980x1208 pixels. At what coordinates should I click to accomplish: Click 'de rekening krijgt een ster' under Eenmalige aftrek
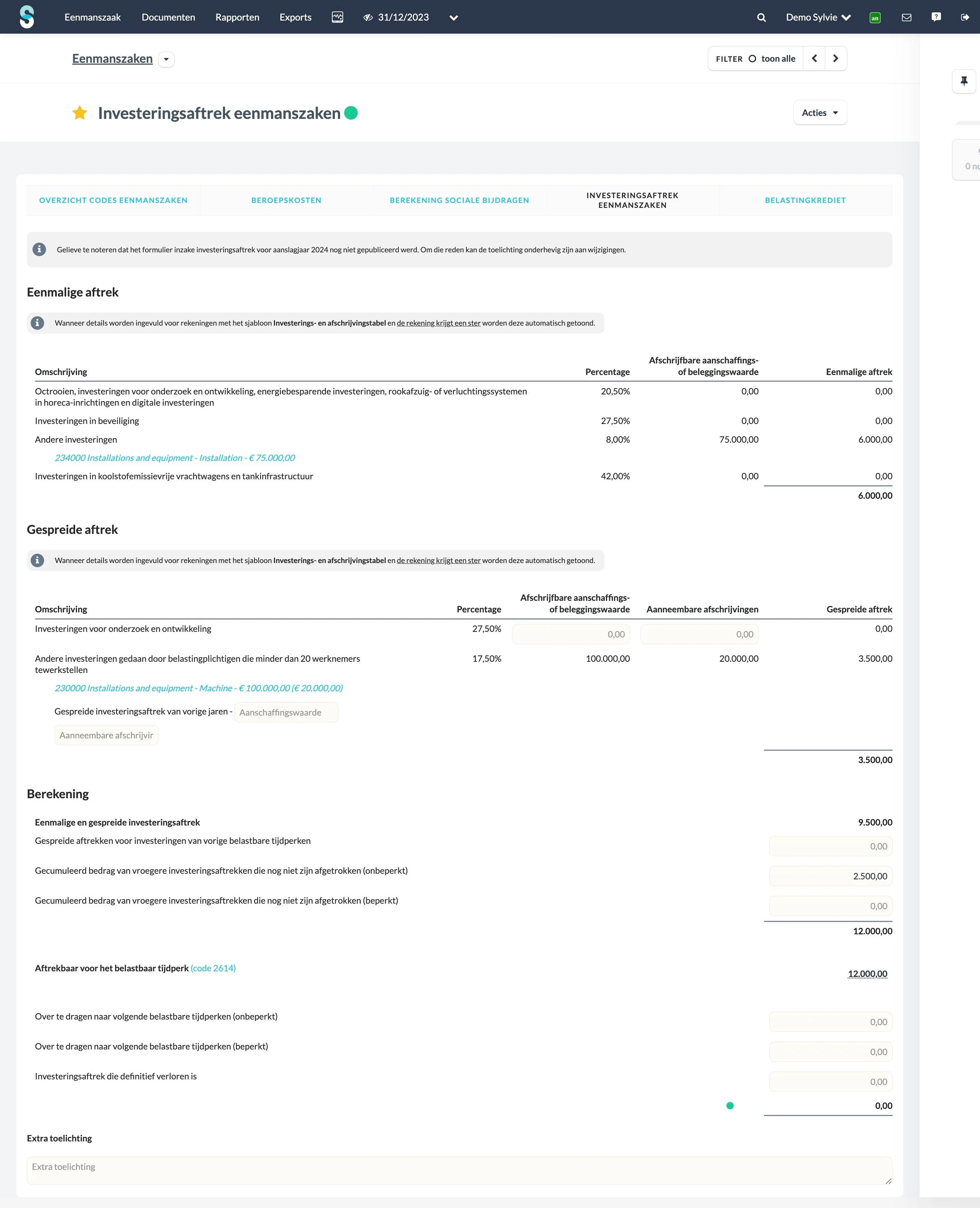click(439, 323)
